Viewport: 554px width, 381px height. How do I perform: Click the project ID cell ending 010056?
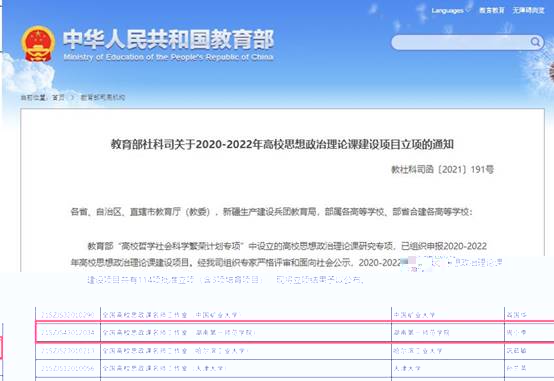pos(67,368)
